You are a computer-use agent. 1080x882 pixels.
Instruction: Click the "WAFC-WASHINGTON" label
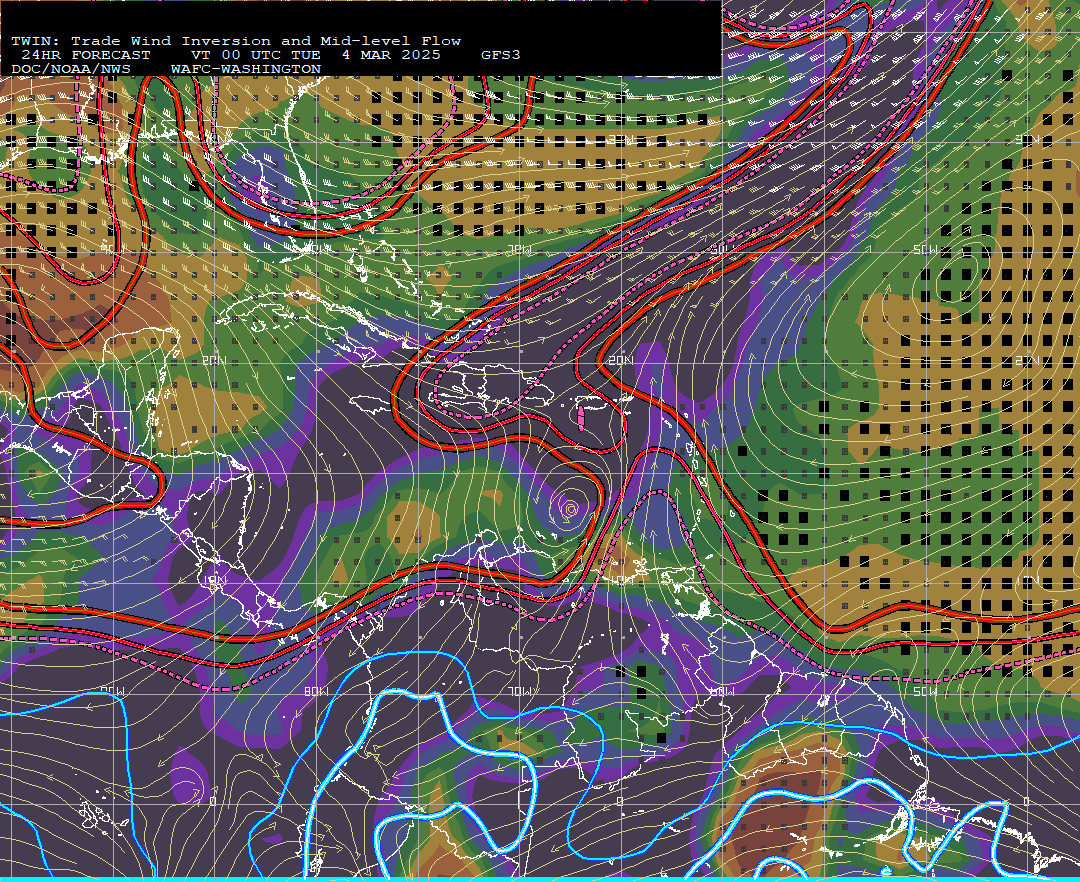(246, 70)
